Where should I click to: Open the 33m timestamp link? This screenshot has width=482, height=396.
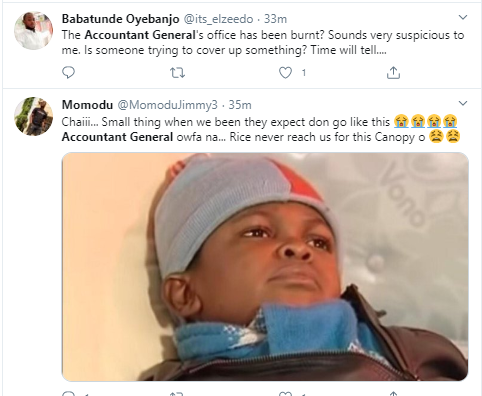pyautogui.click(x=275, y=19)
